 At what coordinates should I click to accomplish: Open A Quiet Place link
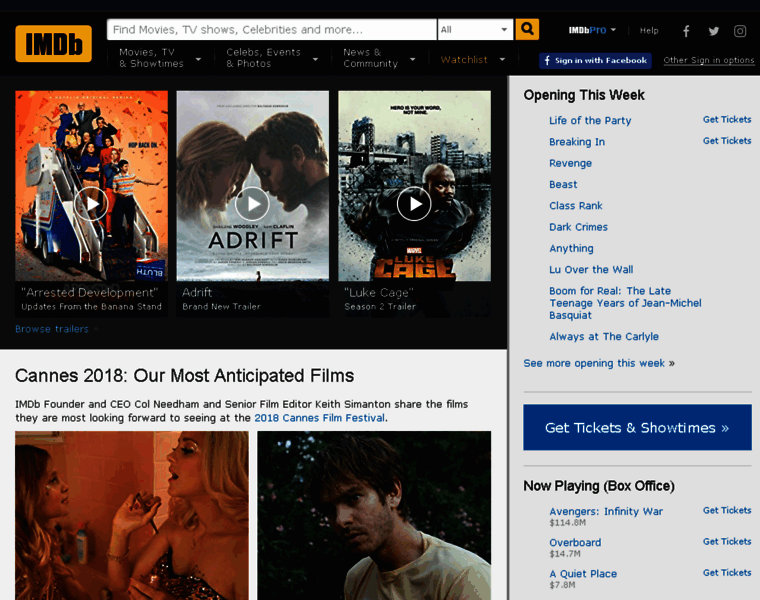point(583,573)
